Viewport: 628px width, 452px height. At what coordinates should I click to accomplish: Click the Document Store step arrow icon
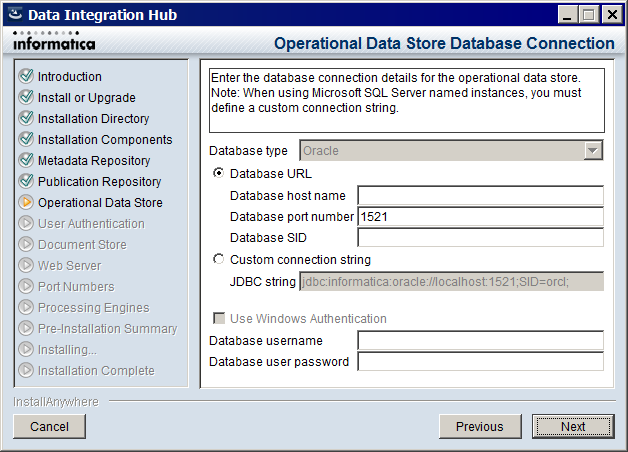pos(26,244)
